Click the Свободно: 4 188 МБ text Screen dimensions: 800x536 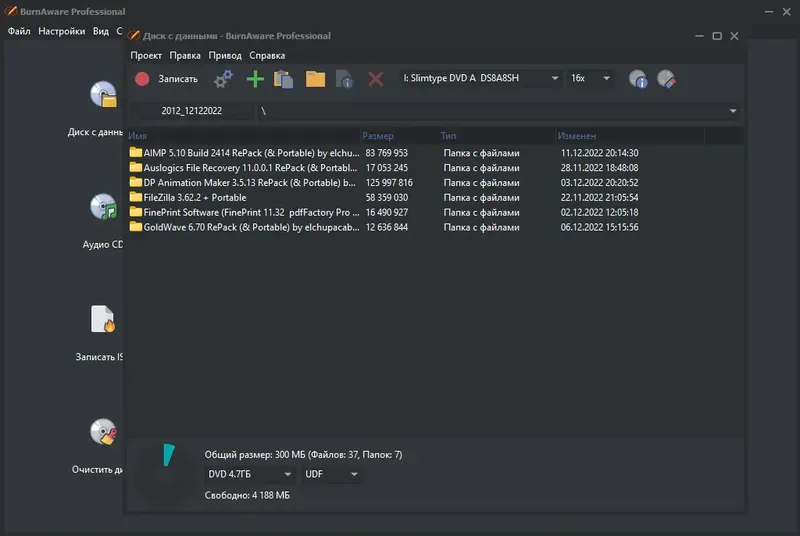pos(247,495)
